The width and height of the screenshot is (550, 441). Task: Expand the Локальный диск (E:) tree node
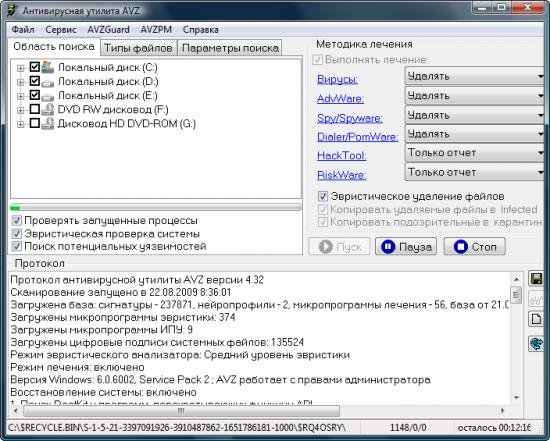pos(20,96)
